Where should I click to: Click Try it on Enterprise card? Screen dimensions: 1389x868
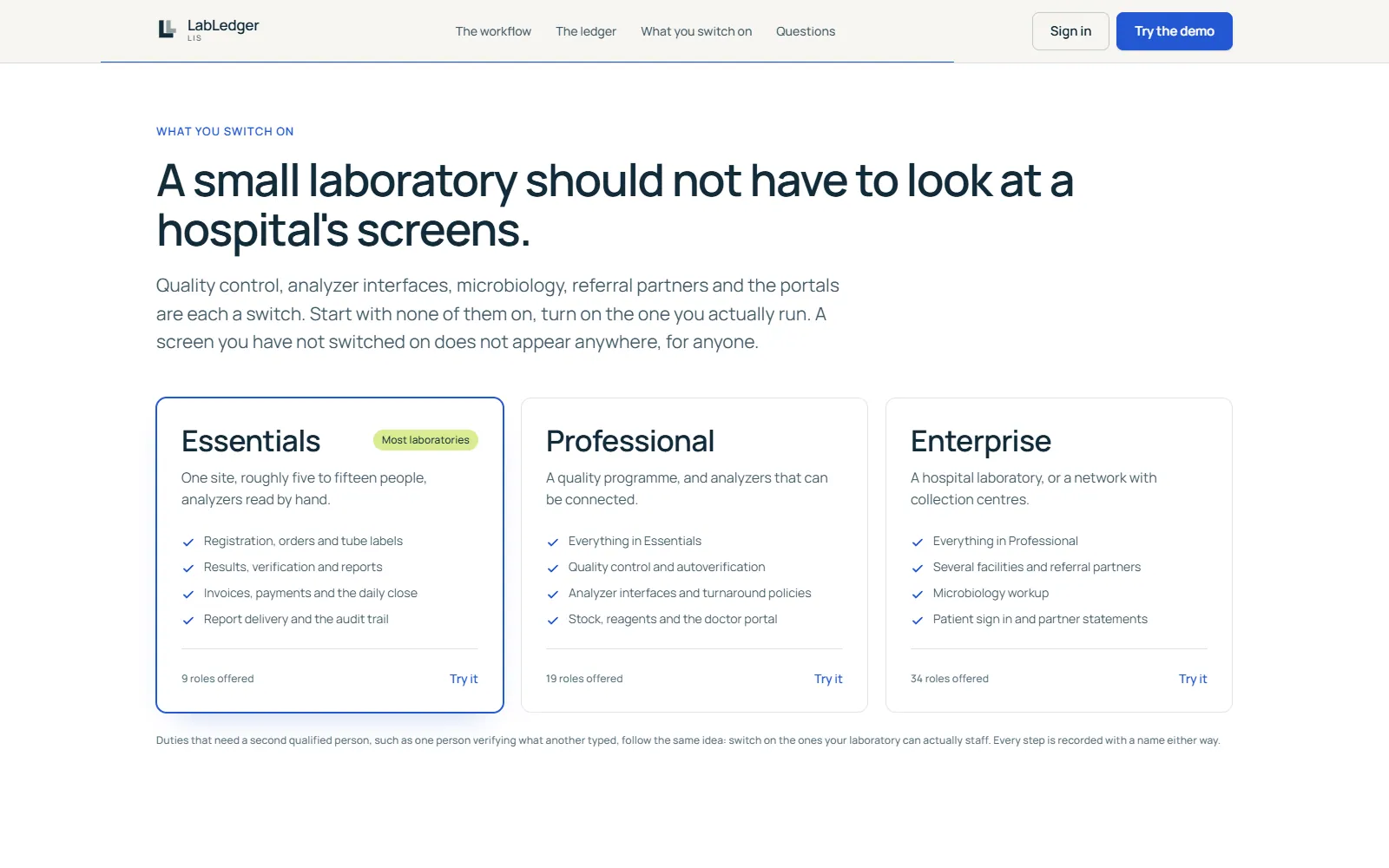point(1193,679)
